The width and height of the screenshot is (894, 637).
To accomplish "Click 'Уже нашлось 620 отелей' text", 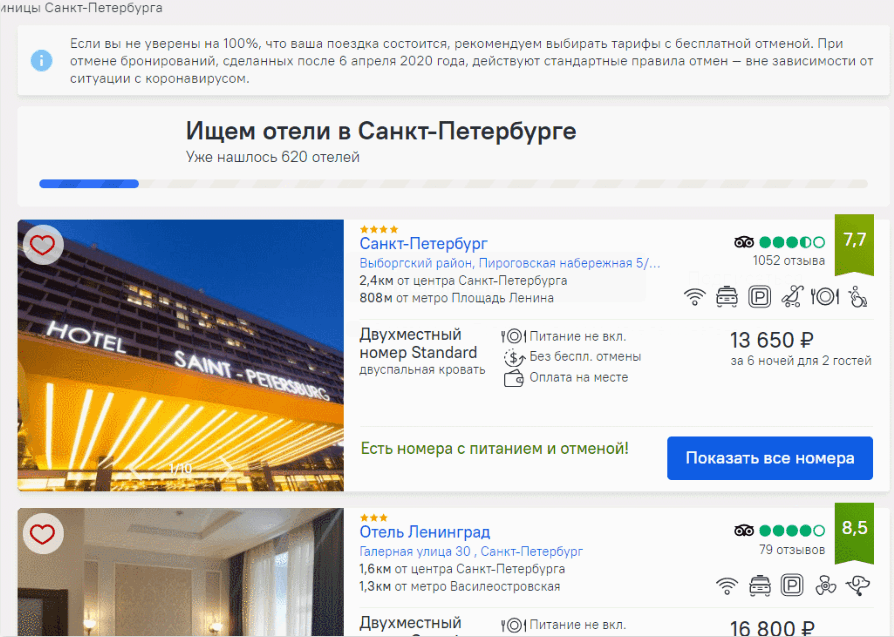I will pyautogui.click(x=273, y=157).
